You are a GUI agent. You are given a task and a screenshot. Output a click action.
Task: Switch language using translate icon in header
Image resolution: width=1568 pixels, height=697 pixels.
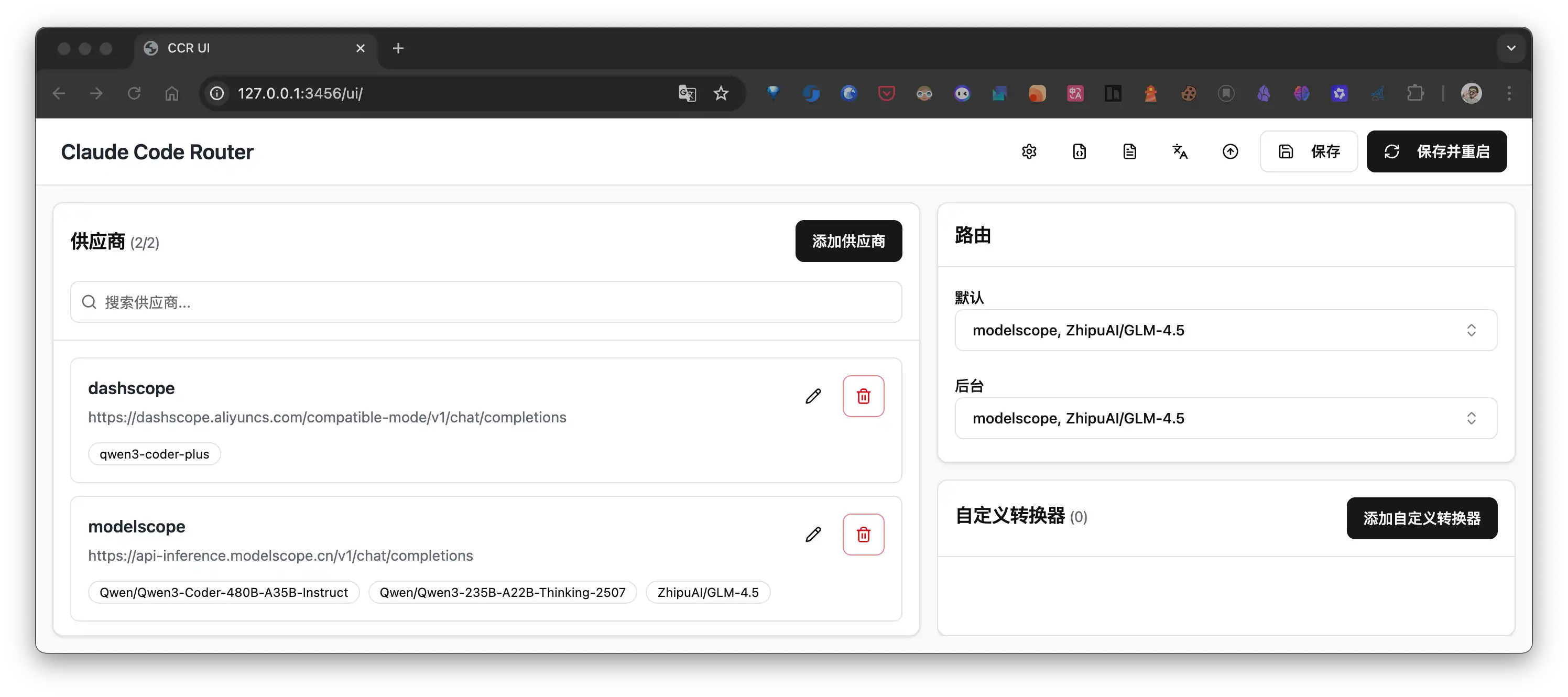1180,151
